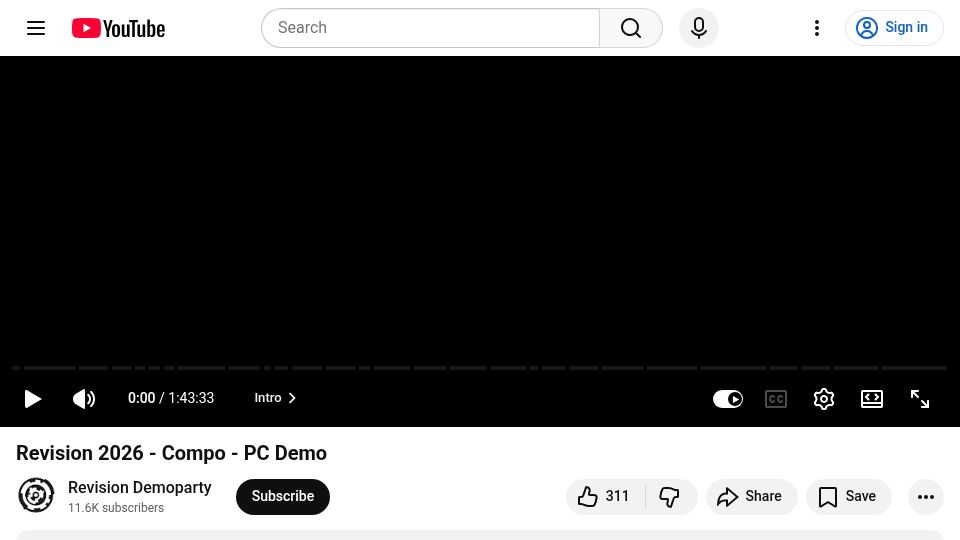Open Revision Demoparty channel avatar
Viewport: 960px width, 540px height.
coord(36,495)
